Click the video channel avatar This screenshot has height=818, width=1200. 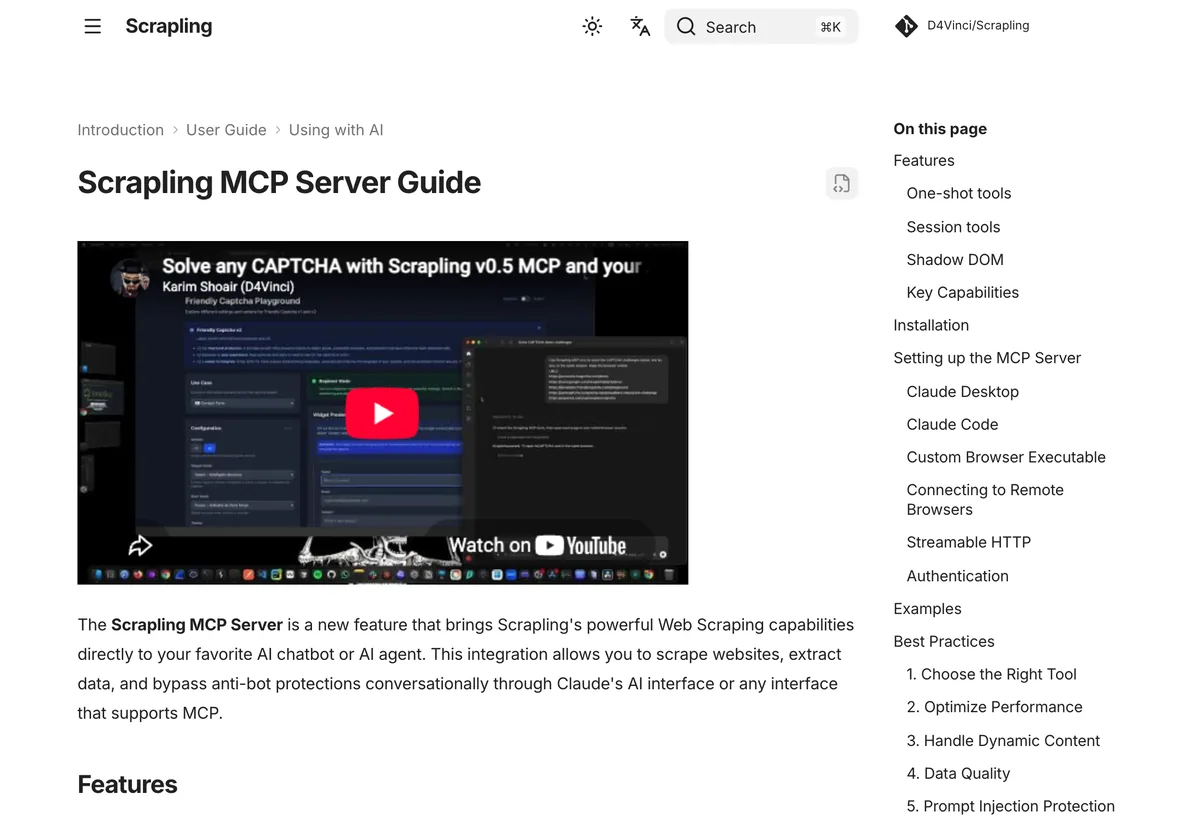coord(130,279)
